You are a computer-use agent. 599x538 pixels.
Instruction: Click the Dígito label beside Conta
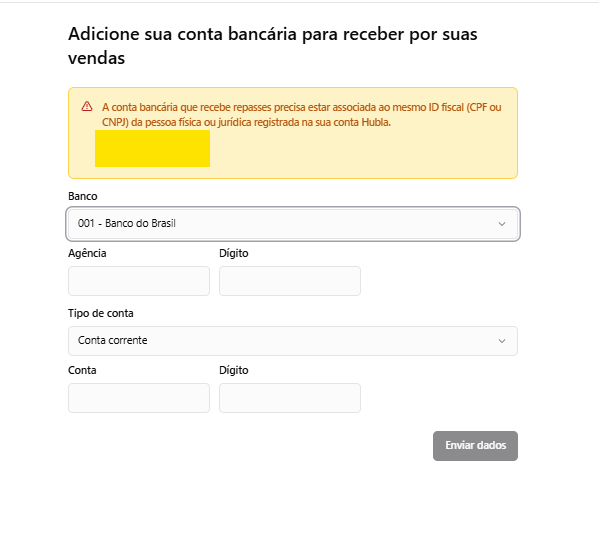pyautogui.click(x=234, y=370)
